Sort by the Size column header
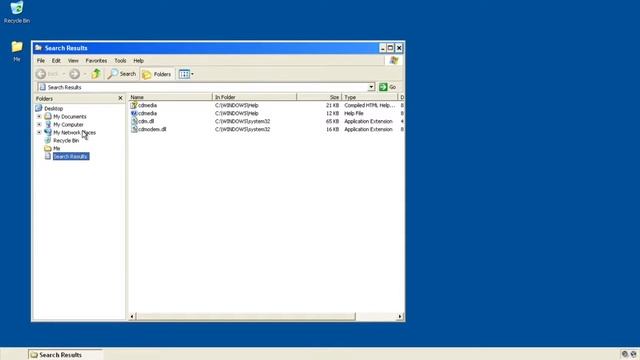The width and height of the screenshot is (640, 360). coord(319,97)
